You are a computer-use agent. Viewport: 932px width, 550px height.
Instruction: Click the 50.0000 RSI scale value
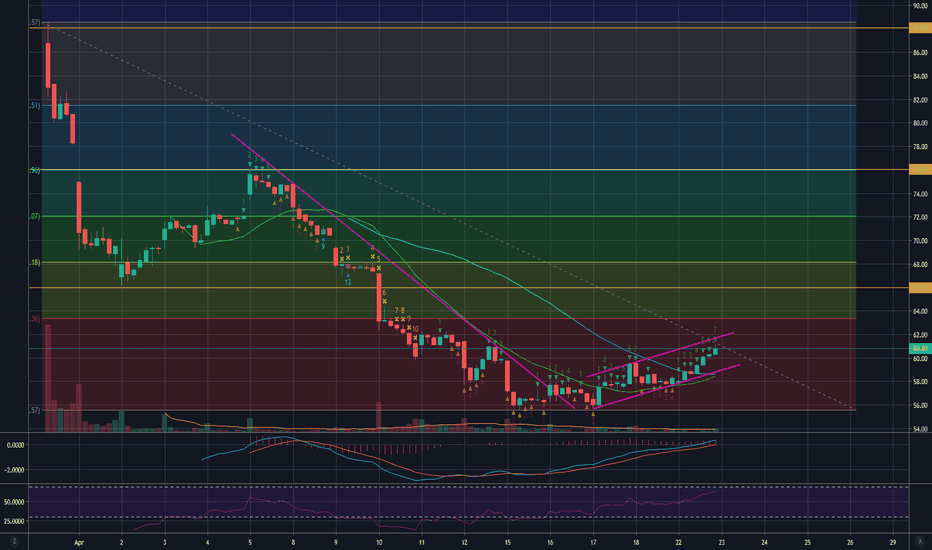(14, 502)
